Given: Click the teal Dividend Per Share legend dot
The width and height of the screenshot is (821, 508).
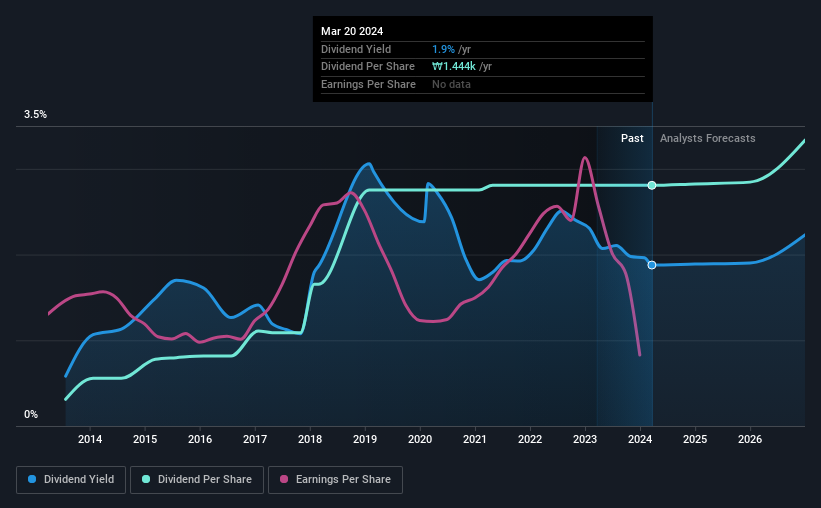Looking at the screenshot, I should (x=146, y=479).
